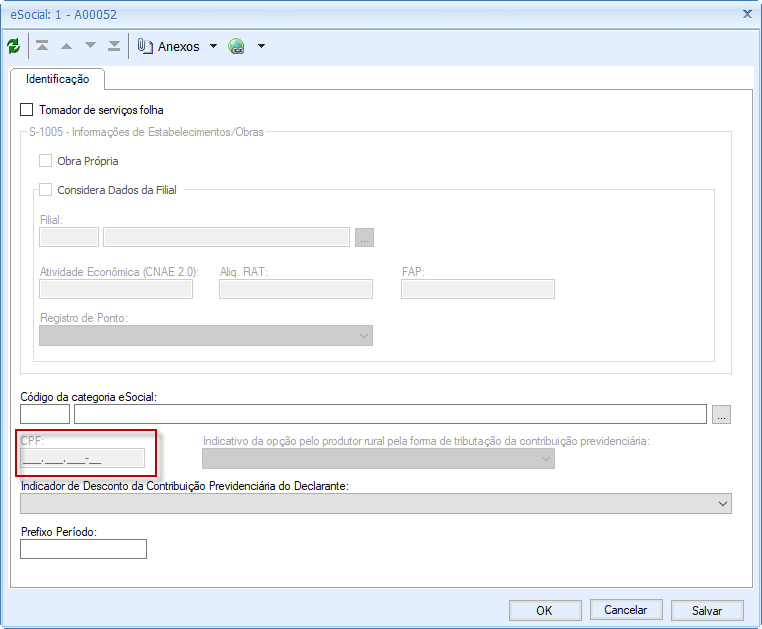Viewport: 762px width, 629px height.
Task: Open produtor rural tributação dropdown
Action: [x=379, y=459]
